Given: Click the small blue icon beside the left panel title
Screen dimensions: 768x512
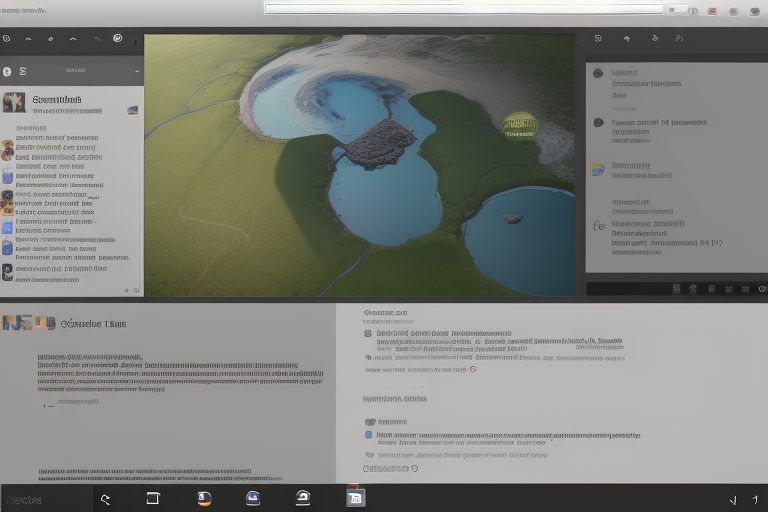Looking at the screenshot, I should [132, 109].
